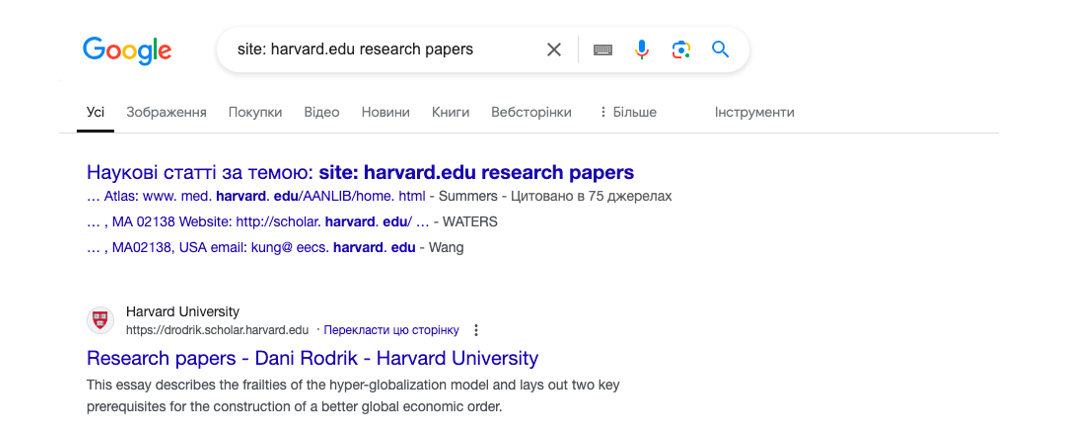Open the Книги tab
This screenshot has height=445, width=1066.
[x=450, y=112]
